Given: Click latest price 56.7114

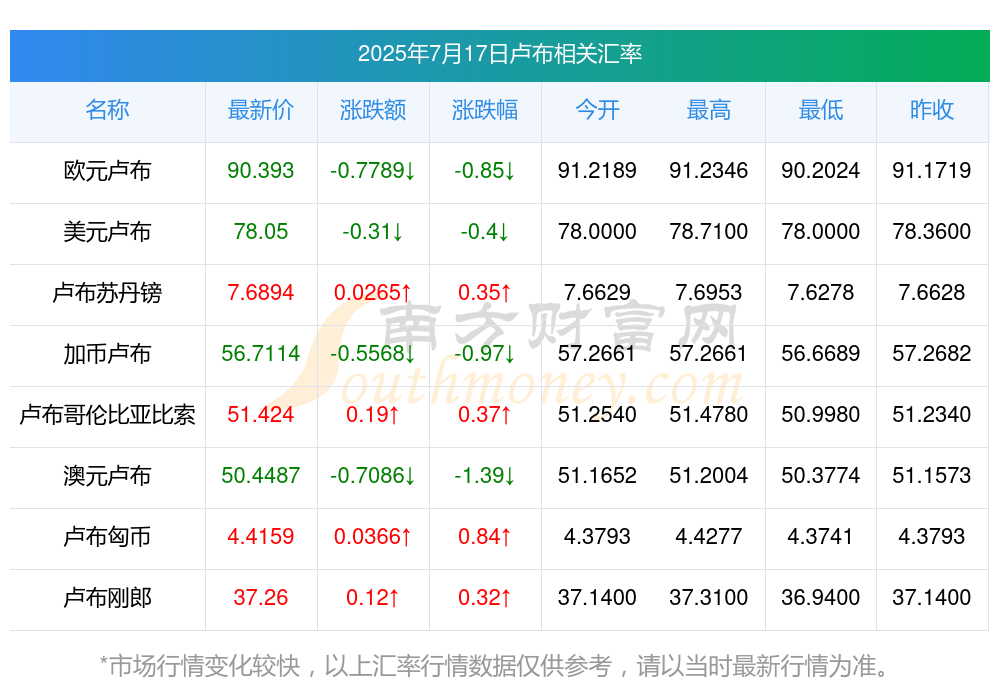Looking at the screenshot, I should tap(260, 353).
